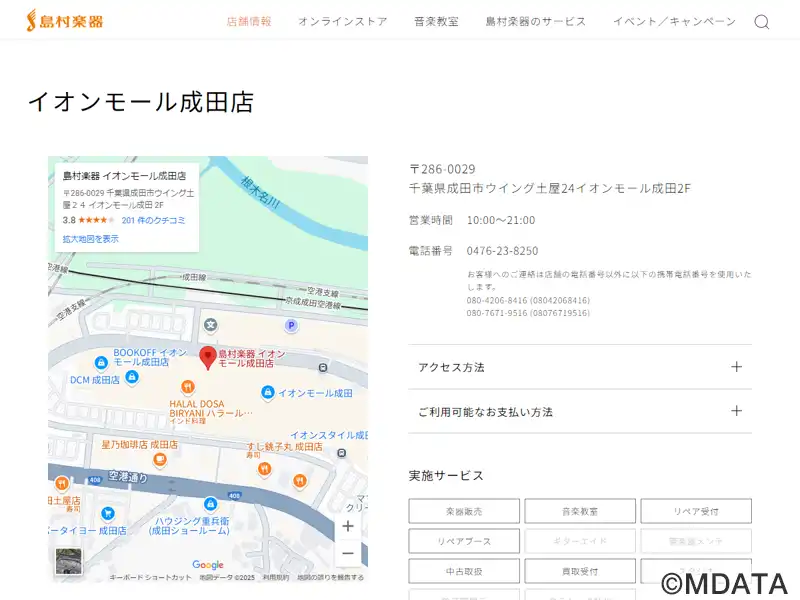The height and width of the screenshot is (600, 800).
Task: Open the 店舗情報 menu item
Action: (248, 21)
